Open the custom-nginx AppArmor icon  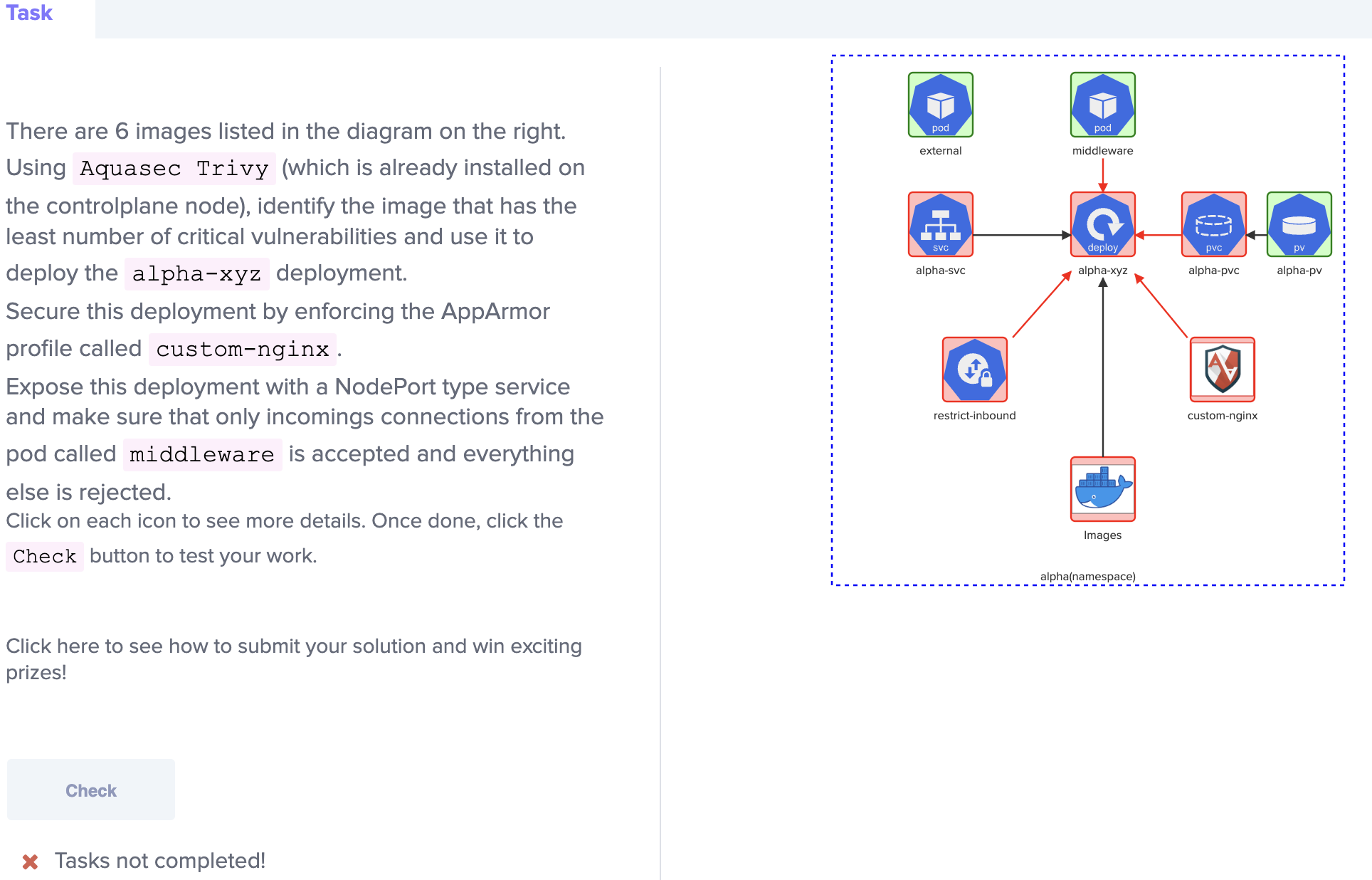pyautogui.click(x=1222, y=370)
